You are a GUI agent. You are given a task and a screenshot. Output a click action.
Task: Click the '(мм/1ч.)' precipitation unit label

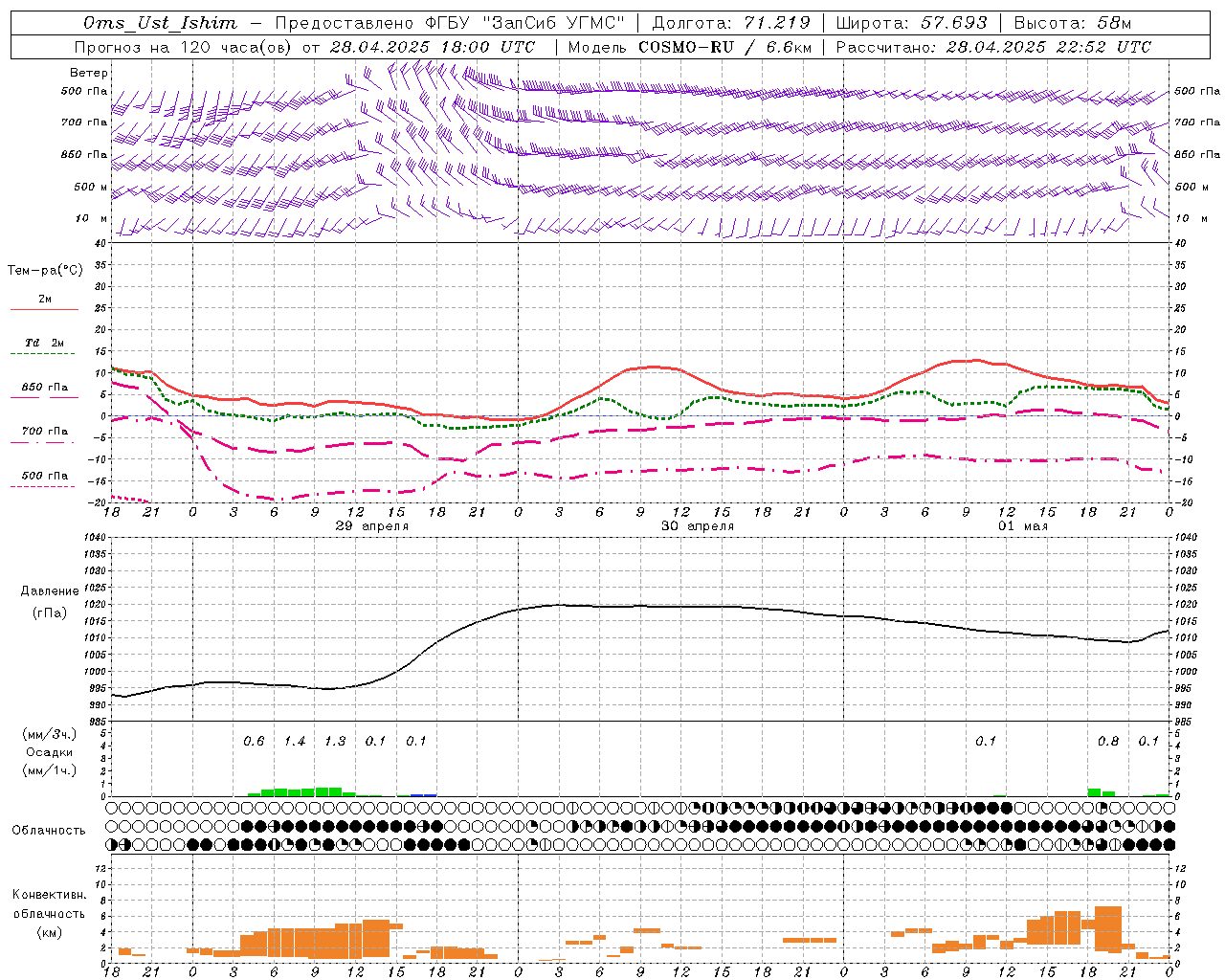click(x=50, y=770)
